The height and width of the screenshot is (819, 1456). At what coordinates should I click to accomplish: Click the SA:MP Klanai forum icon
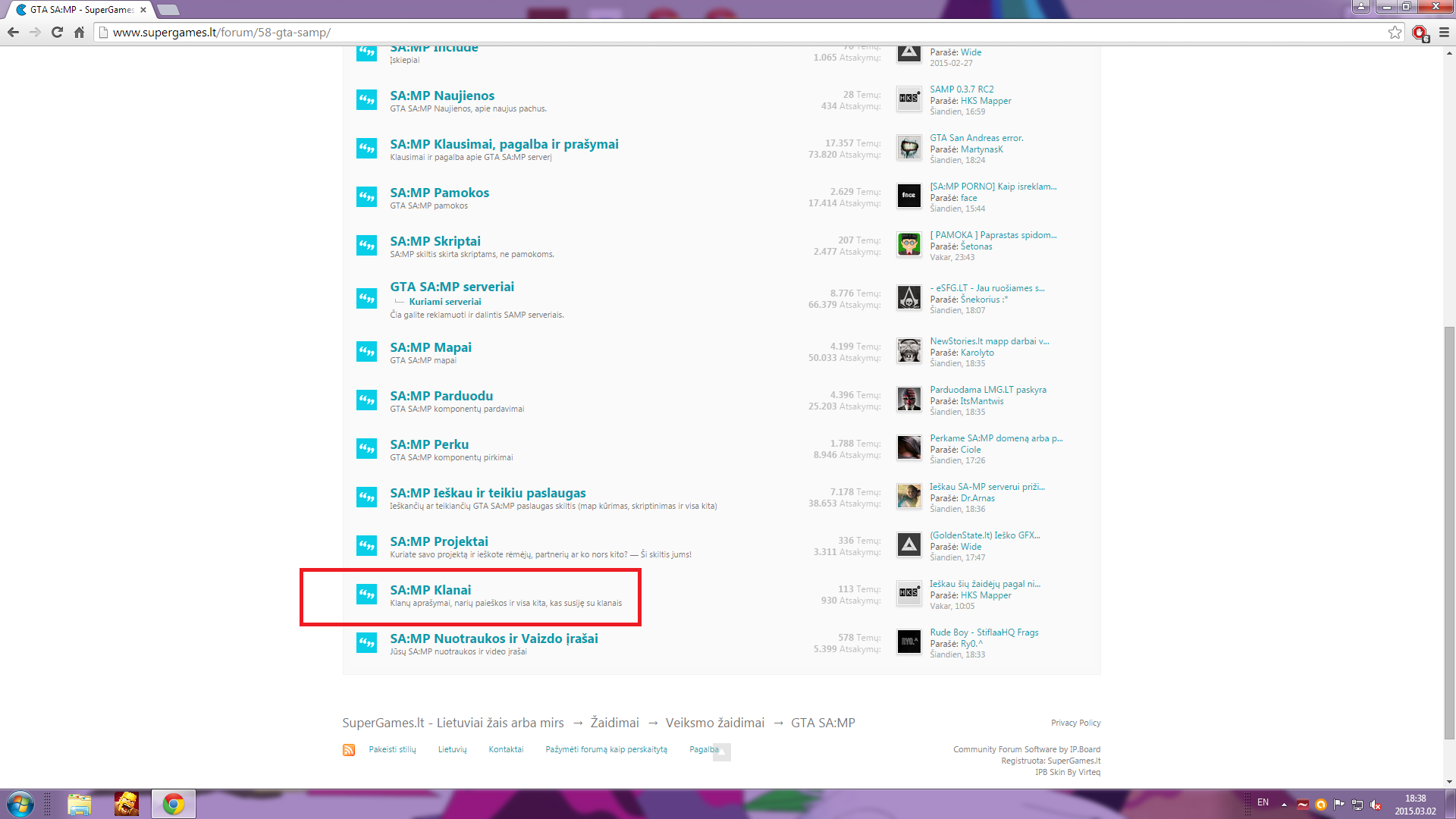click(366, 595)
